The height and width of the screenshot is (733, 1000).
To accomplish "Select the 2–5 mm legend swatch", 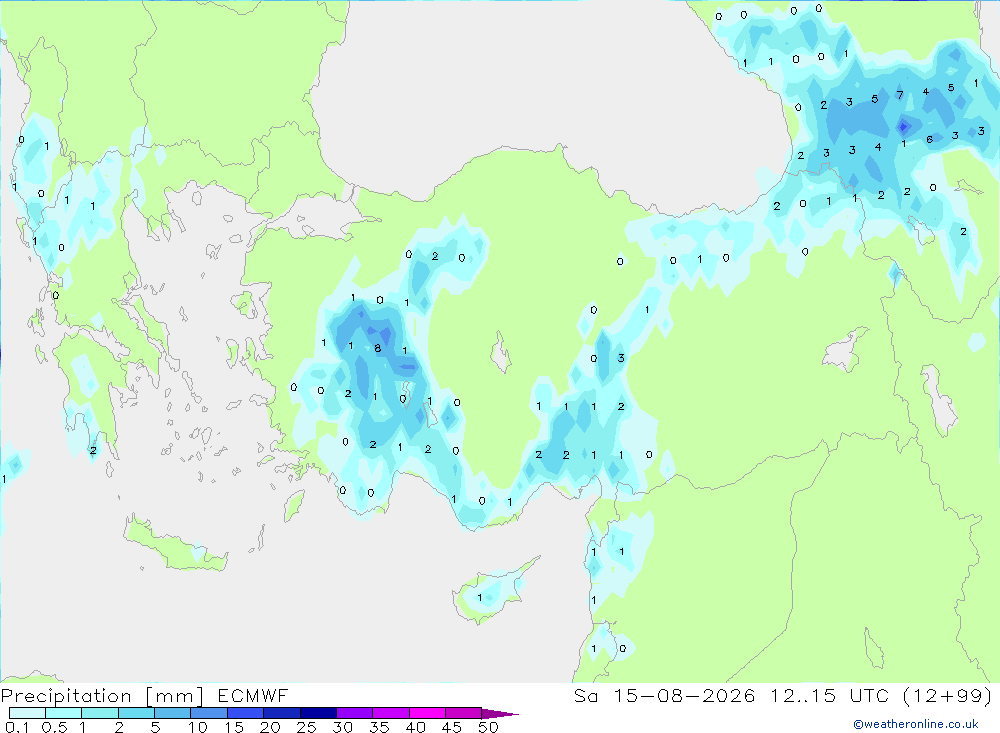I will point(136,713).
